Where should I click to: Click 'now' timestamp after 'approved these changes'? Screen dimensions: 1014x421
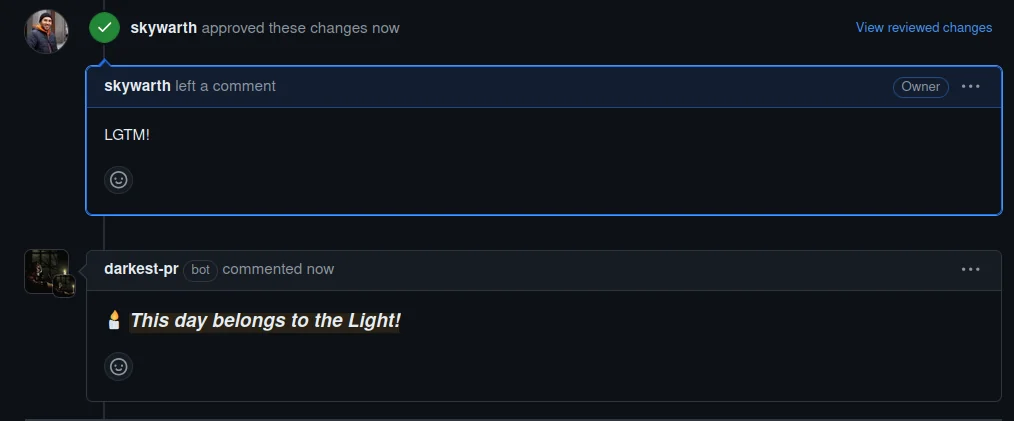[x=386, y=28]
